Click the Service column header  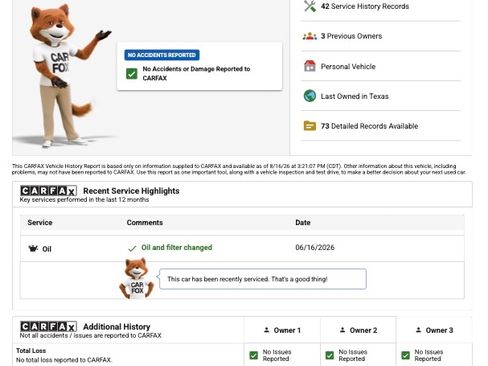point(40,222)
